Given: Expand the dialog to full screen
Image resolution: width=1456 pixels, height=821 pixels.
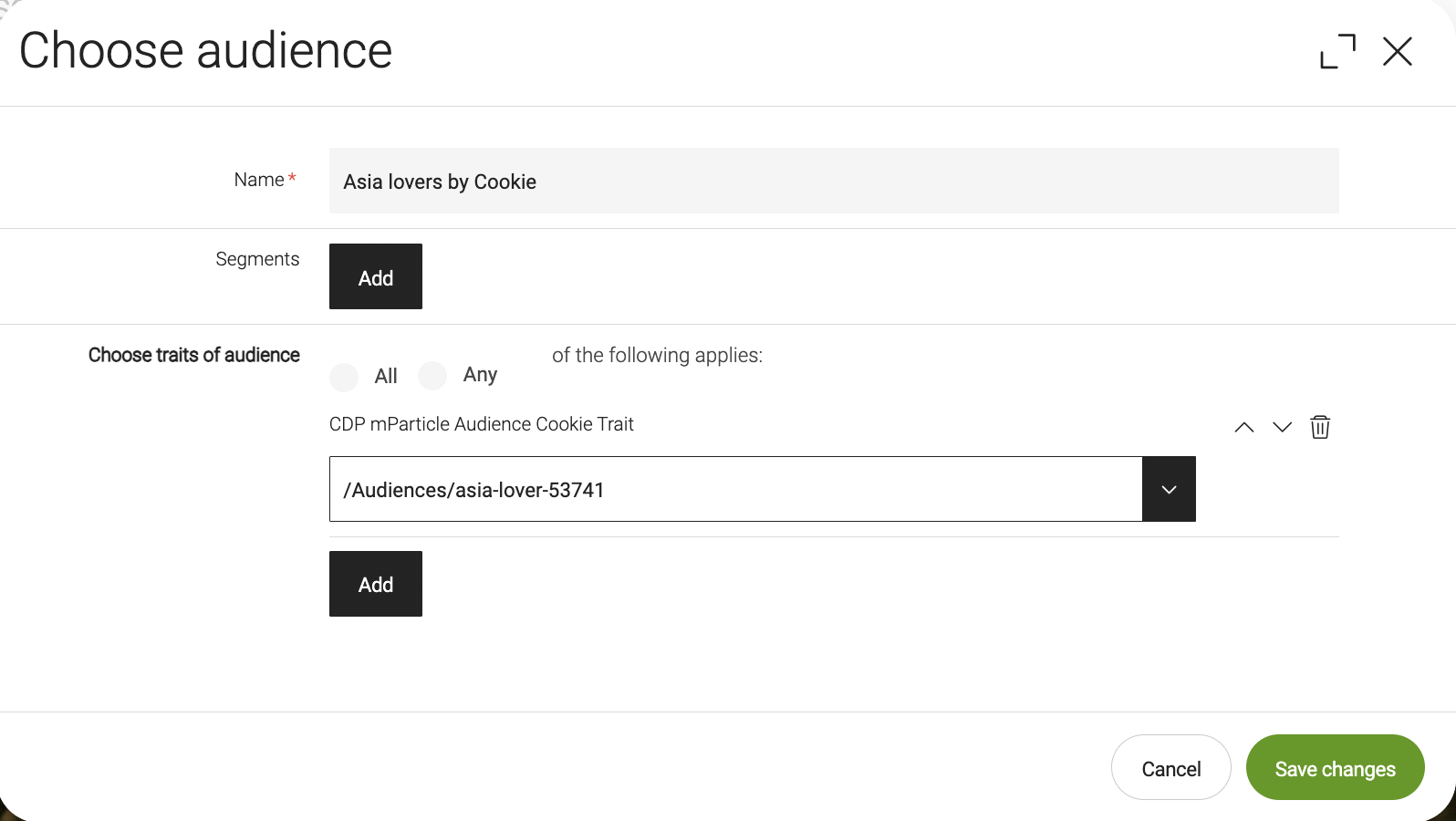Looking at the screenshot, I should tap(1337, 51).
